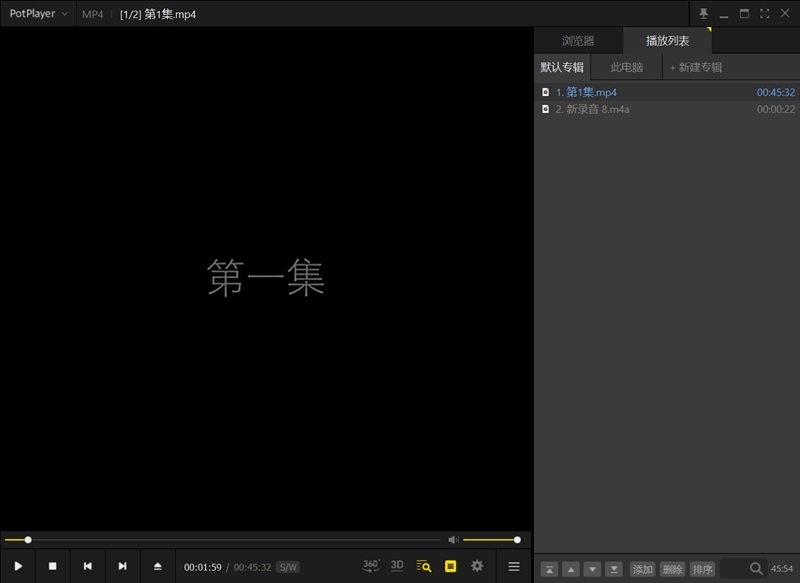Open PotPlayer preferences via gear icon
This screenshot has height=583, width=800.
(478, 566)
